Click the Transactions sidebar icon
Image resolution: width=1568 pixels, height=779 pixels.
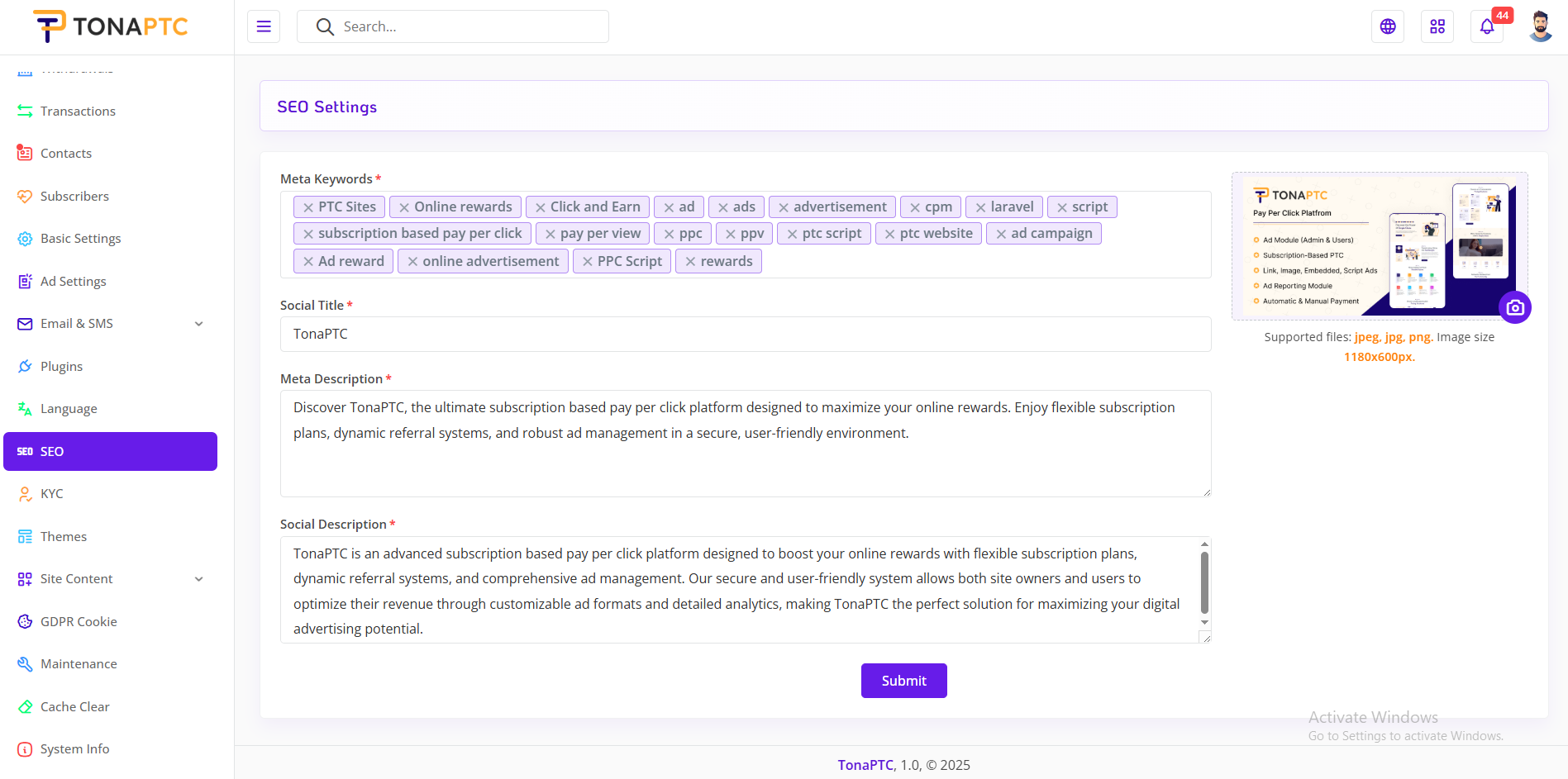25,111
